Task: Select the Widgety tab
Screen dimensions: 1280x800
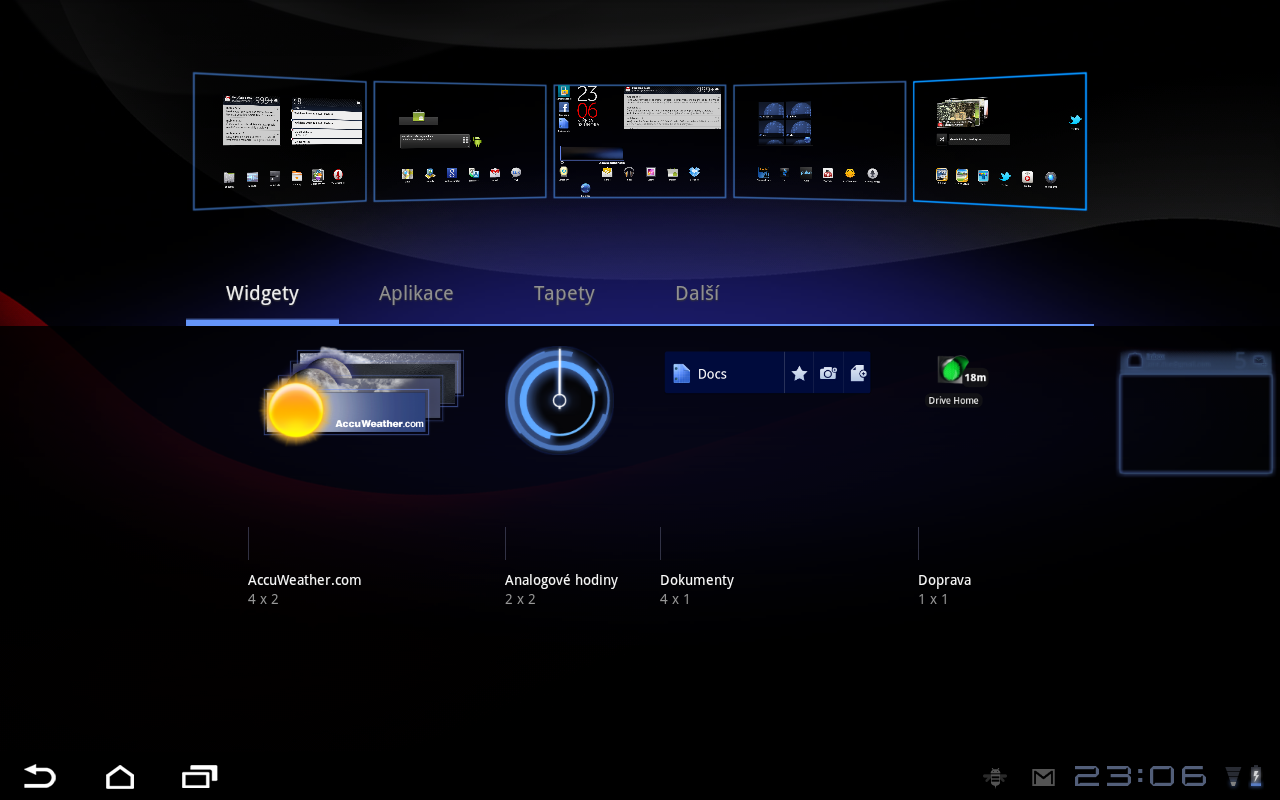Action: [x=262, y=294]
